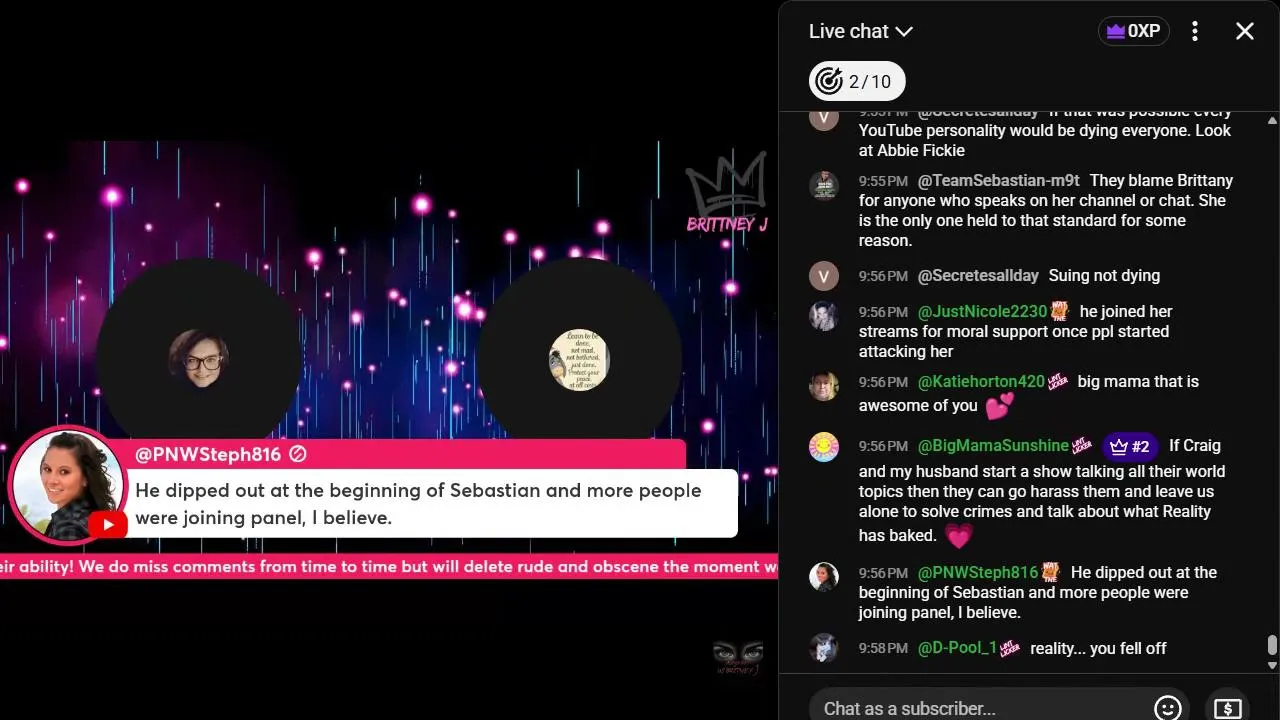Click the @JustNicole2230 username
1280x720 pixels.
click(x=982, y=311)
